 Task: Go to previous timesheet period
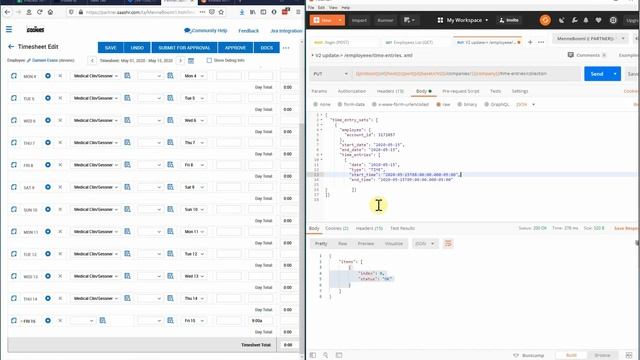(x=92, y=60)
